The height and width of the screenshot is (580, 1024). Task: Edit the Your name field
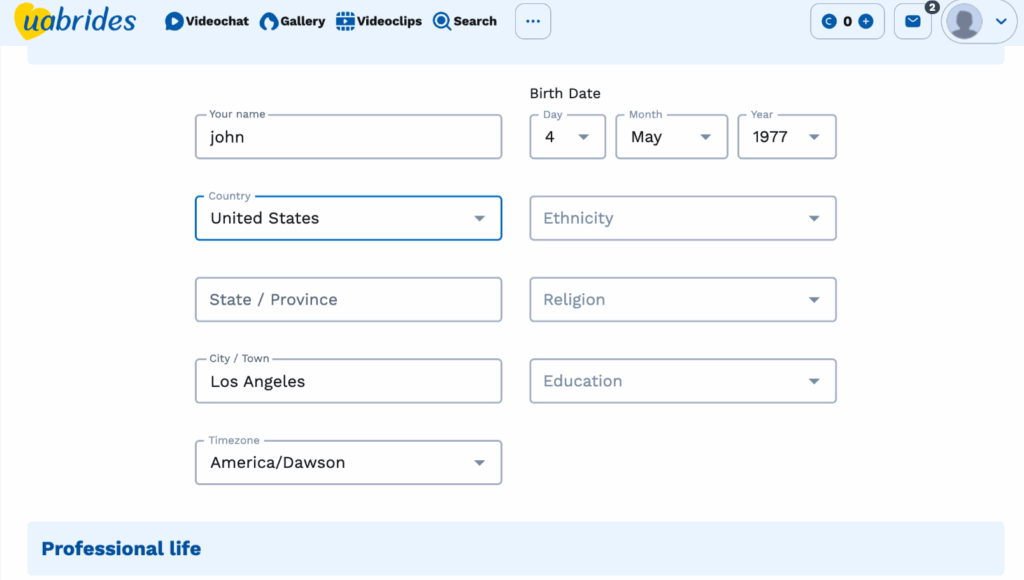coord(348,137)
